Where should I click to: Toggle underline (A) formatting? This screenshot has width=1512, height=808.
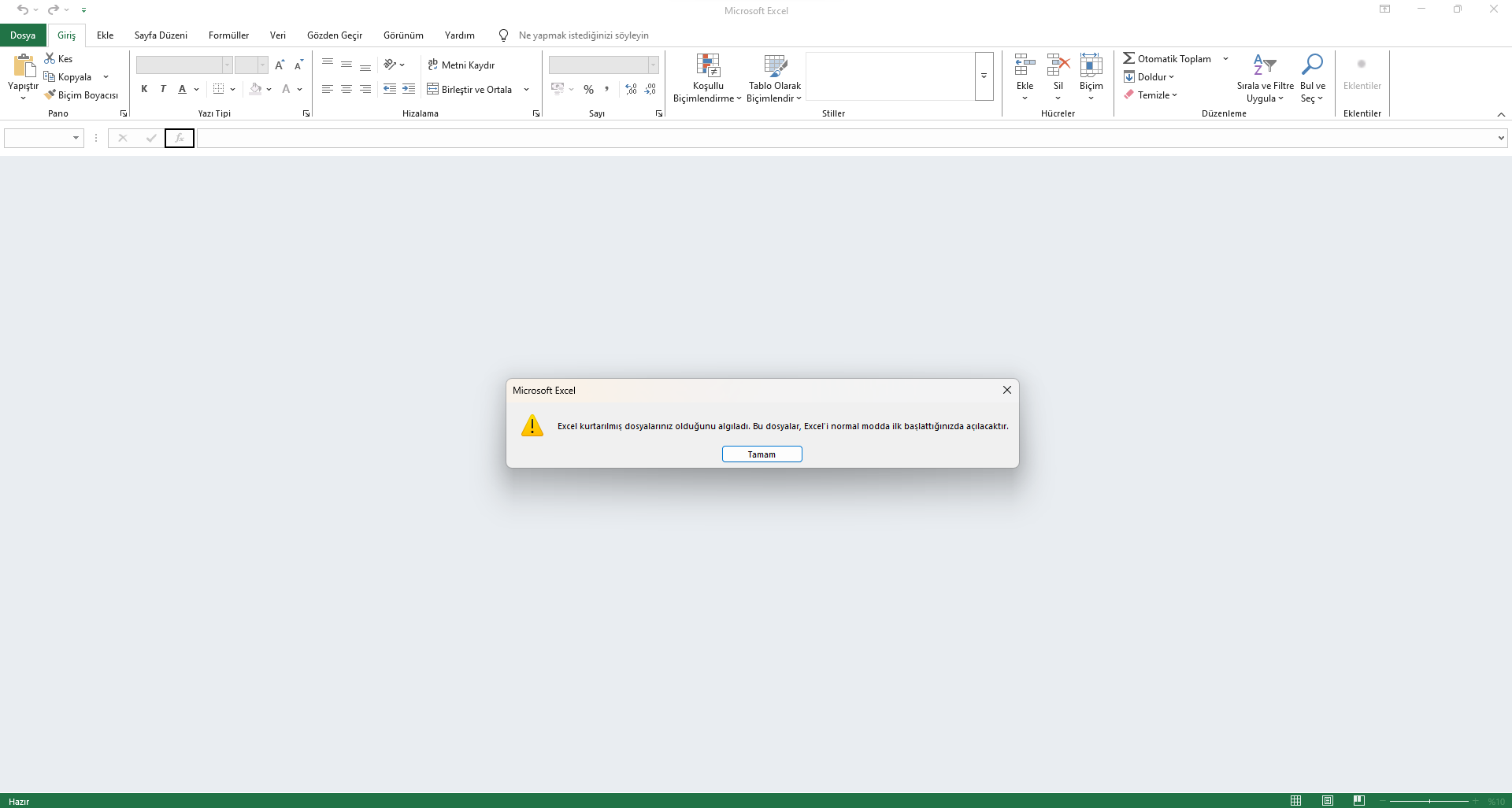coord(182,89)
